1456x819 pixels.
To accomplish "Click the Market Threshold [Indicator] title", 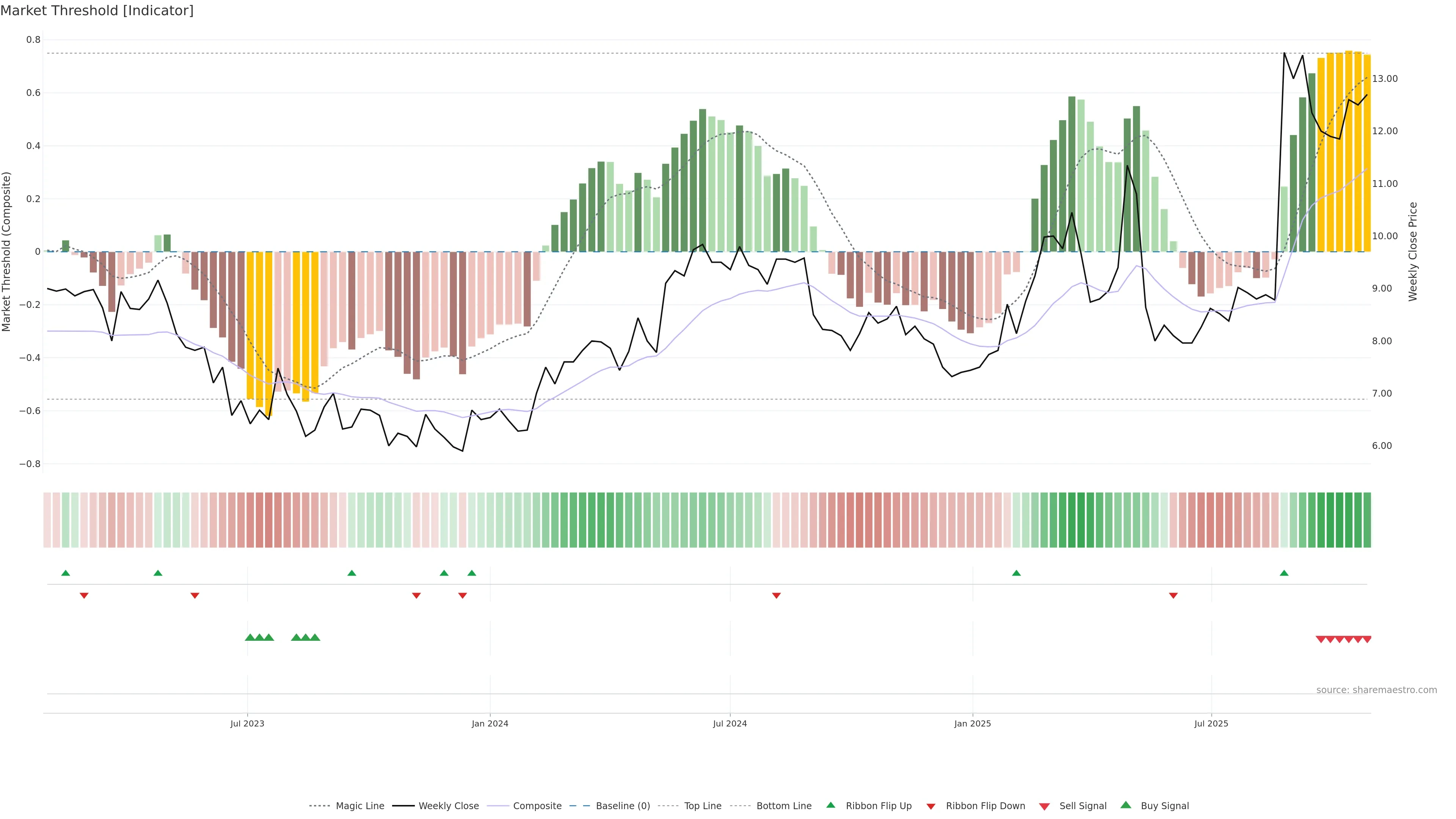I will (97, 10).
